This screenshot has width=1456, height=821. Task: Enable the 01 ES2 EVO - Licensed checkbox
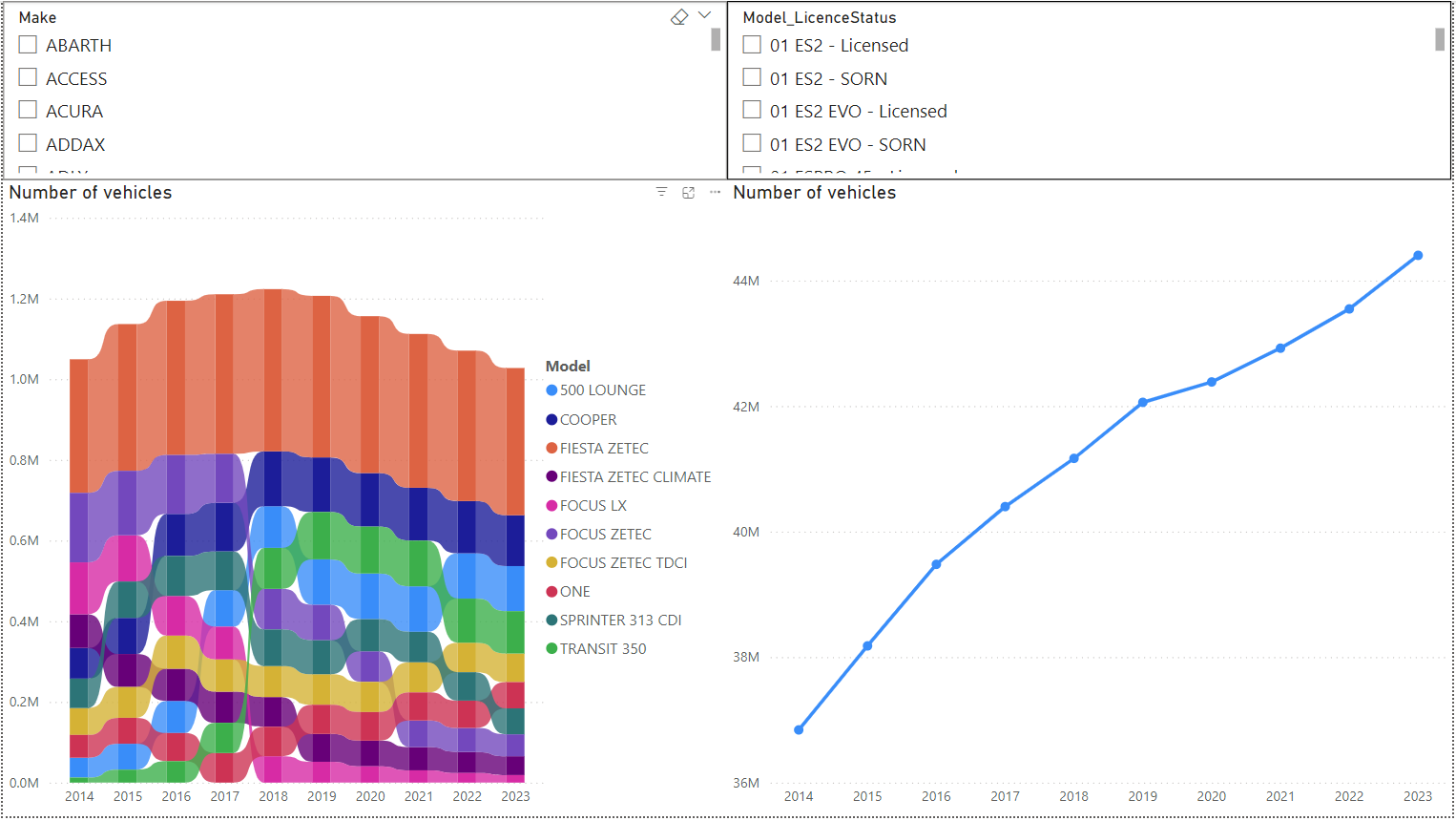pyautogui.click(x=752, y=110)
